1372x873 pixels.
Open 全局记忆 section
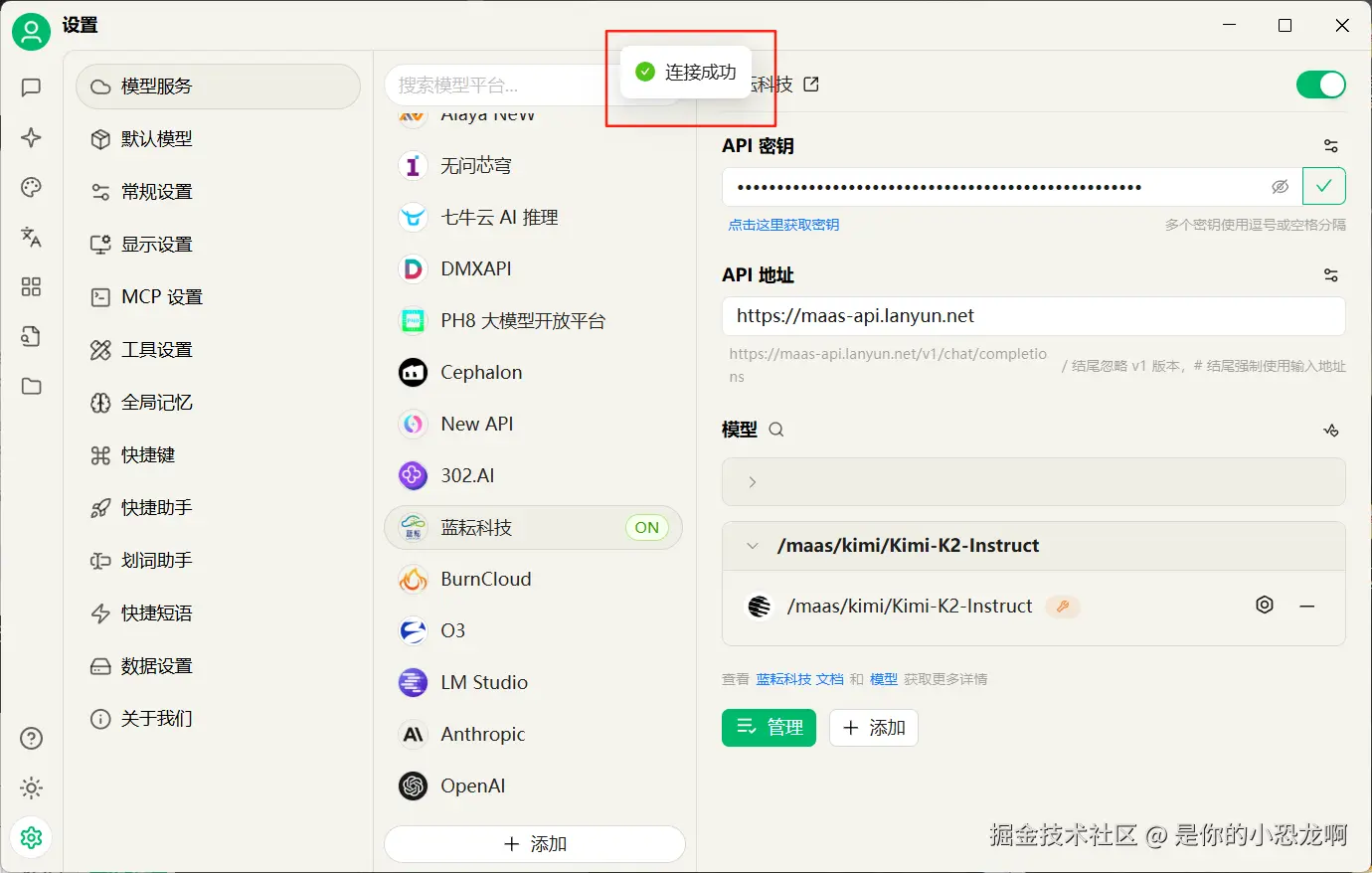click(218, 403)
